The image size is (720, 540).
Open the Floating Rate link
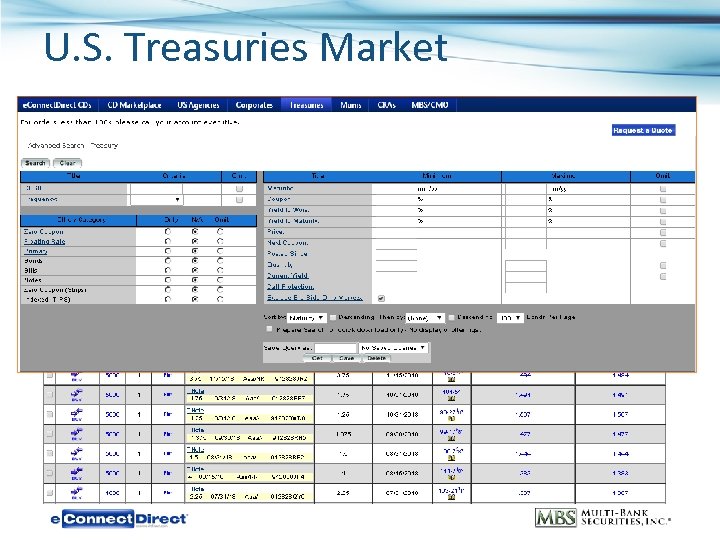(x=45, y=242)
